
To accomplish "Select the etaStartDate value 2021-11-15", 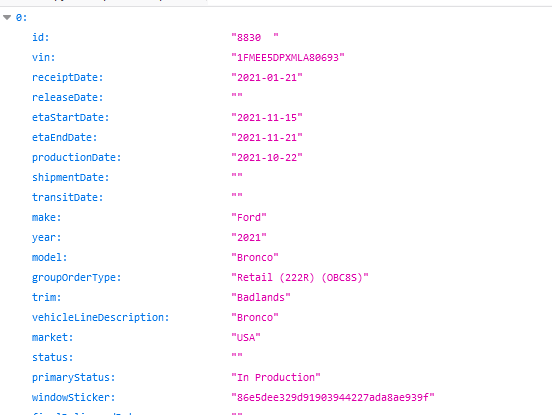I will (x=267, y=117).
